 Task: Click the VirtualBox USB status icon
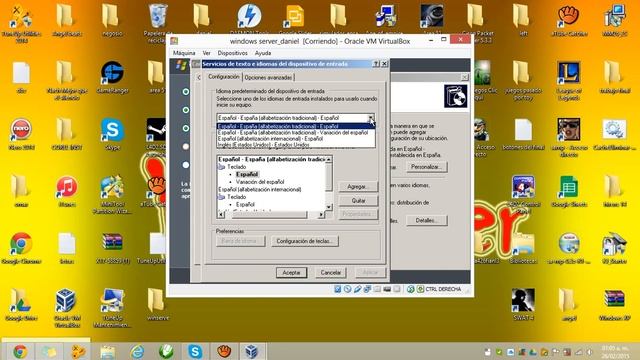pyautogui.click(x=358, y=289)
